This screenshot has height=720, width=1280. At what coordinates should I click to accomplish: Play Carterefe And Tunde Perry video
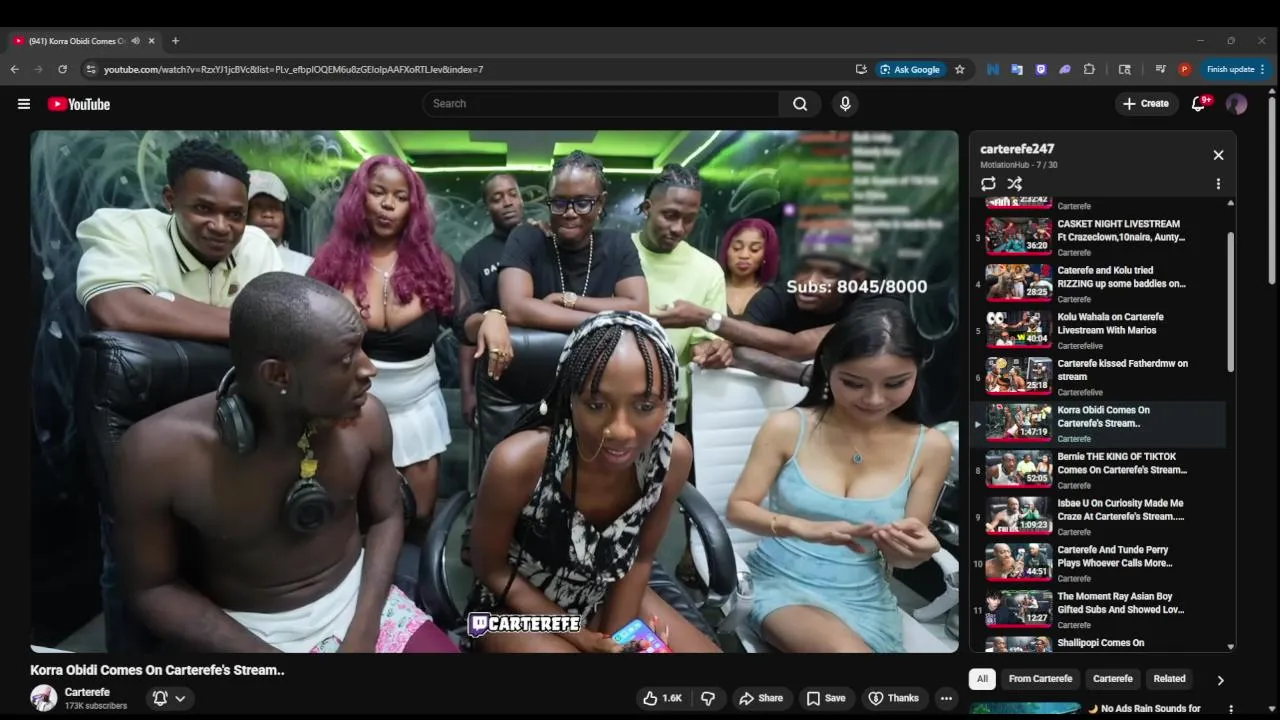point(1097,563)
